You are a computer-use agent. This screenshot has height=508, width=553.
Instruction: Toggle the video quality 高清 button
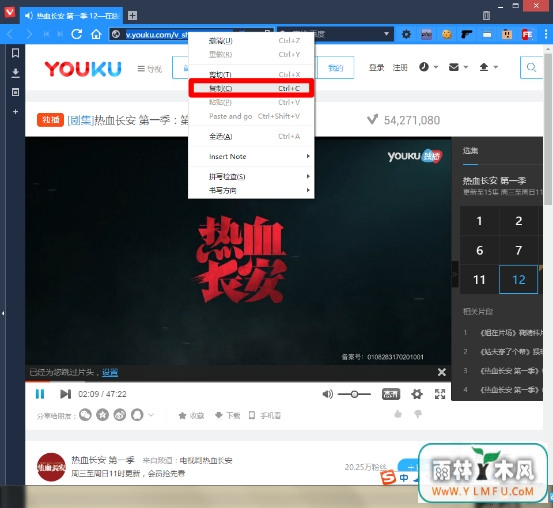point(391,394)
